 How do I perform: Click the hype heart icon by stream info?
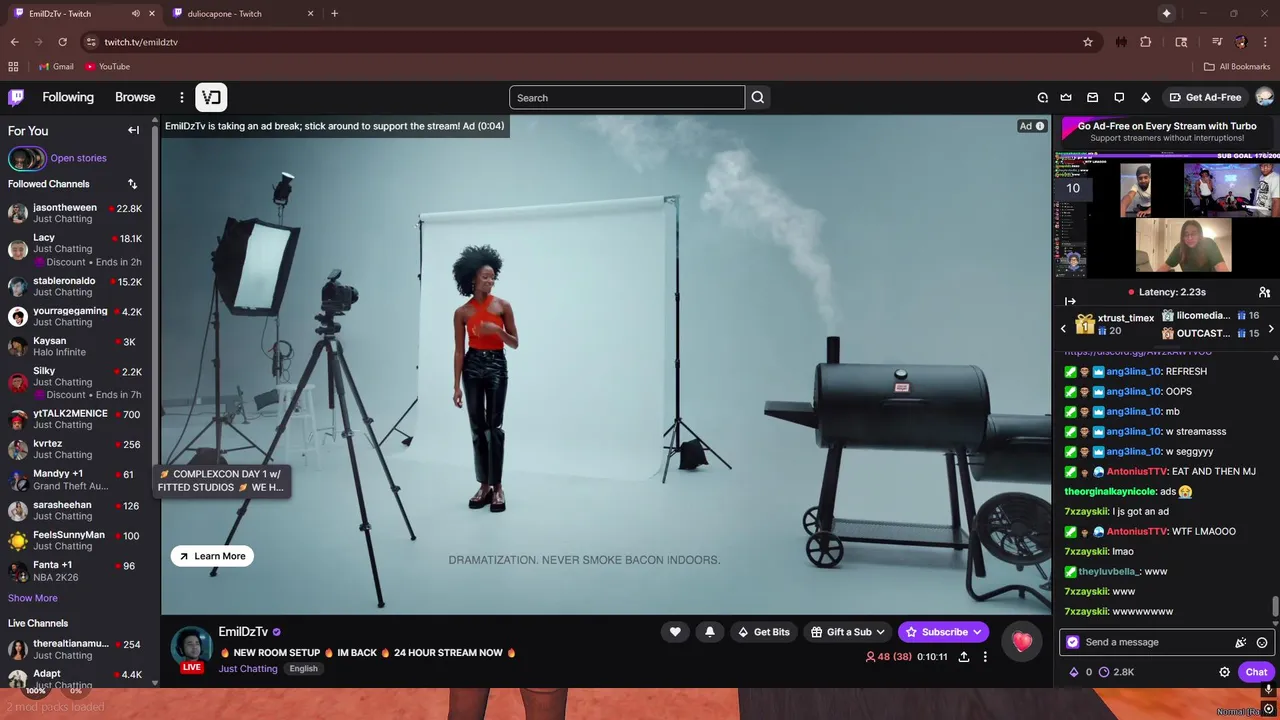(x=1021, y=641)
